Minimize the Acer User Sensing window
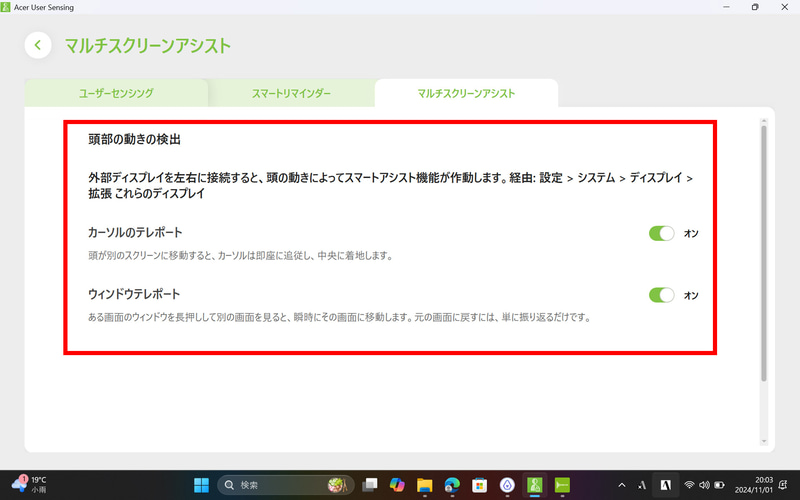Viewport: 800px width, 500px height. (x=726, y=7)
